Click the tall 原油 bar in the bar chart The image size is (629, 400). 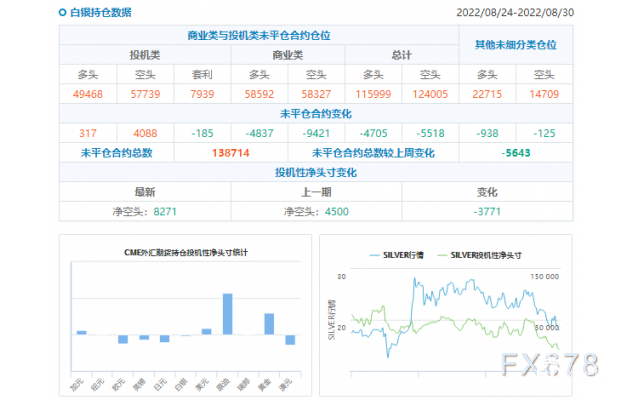[x=227, y=313]
